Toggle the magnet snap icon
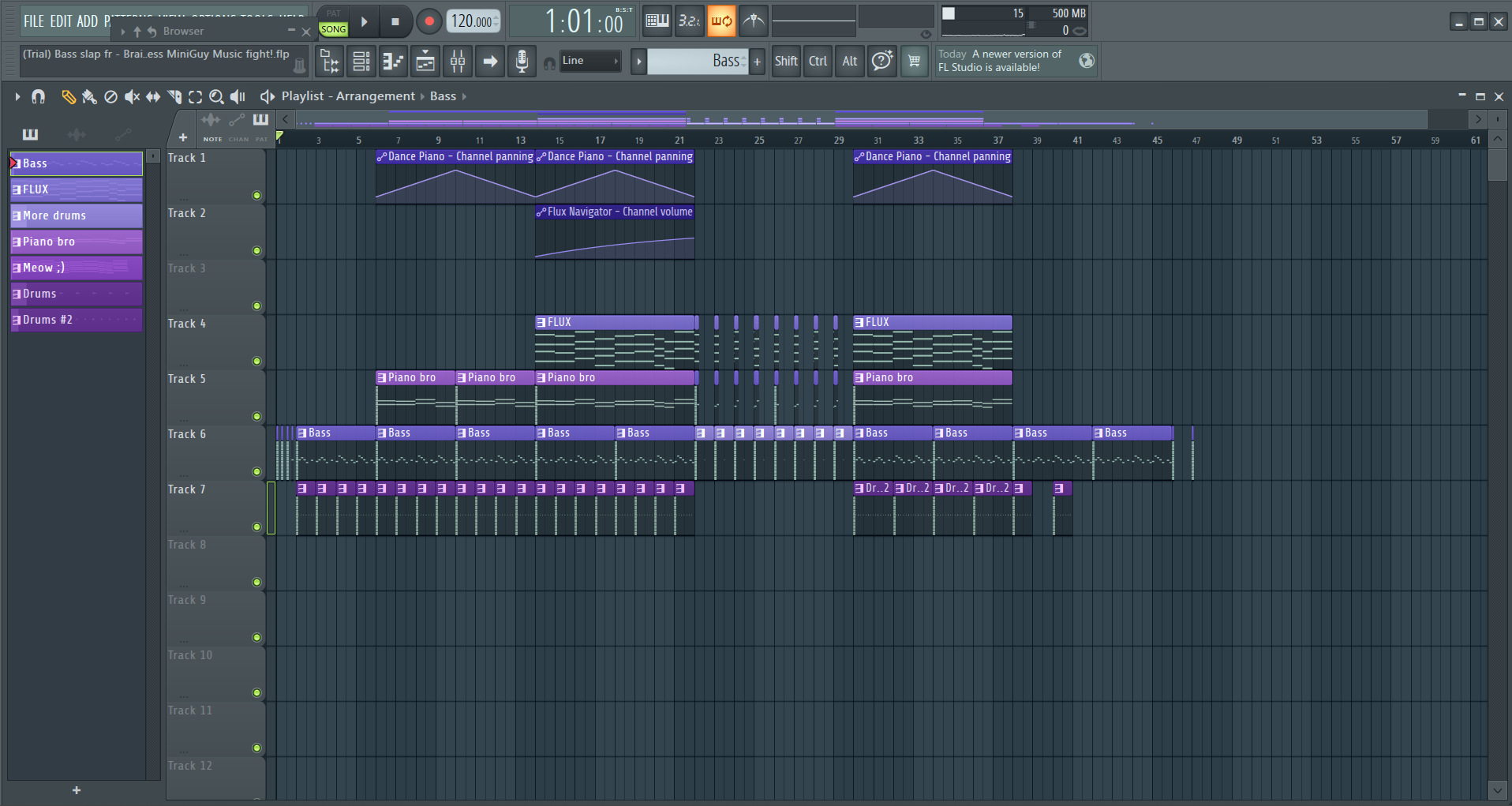 (x=38, y=96)
